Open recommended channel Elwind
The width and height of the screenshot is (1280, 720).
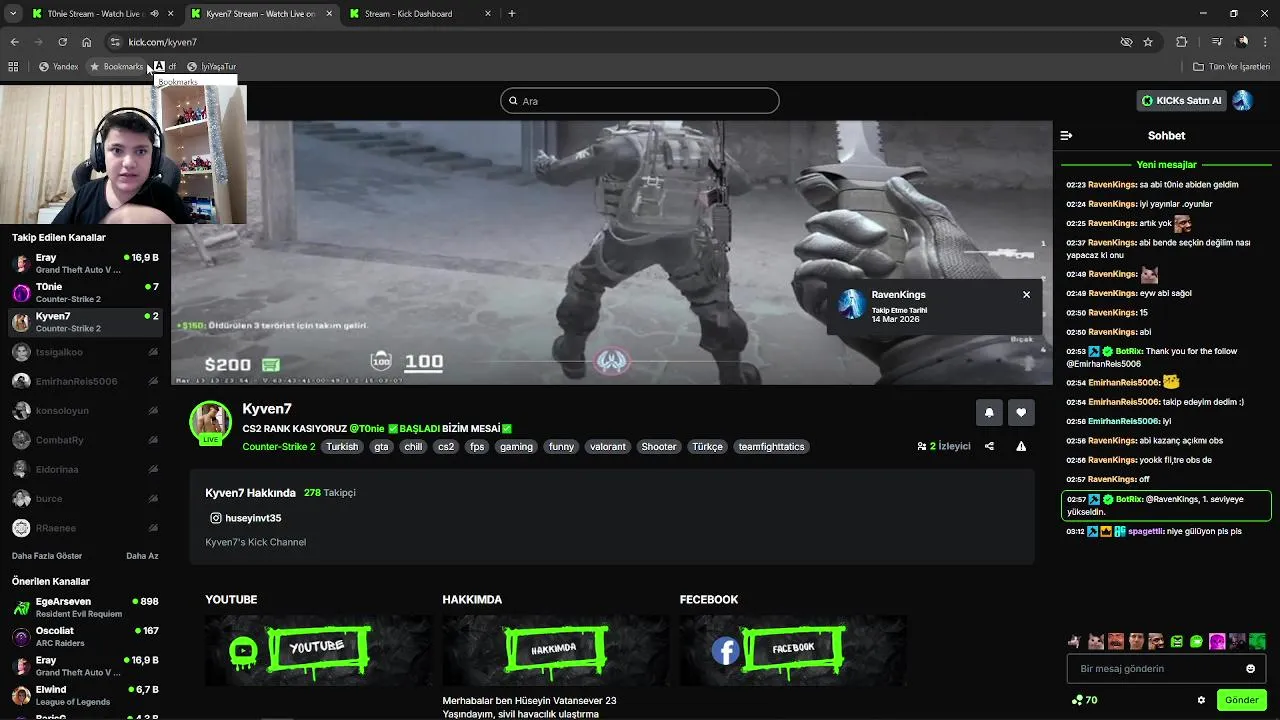85,695
